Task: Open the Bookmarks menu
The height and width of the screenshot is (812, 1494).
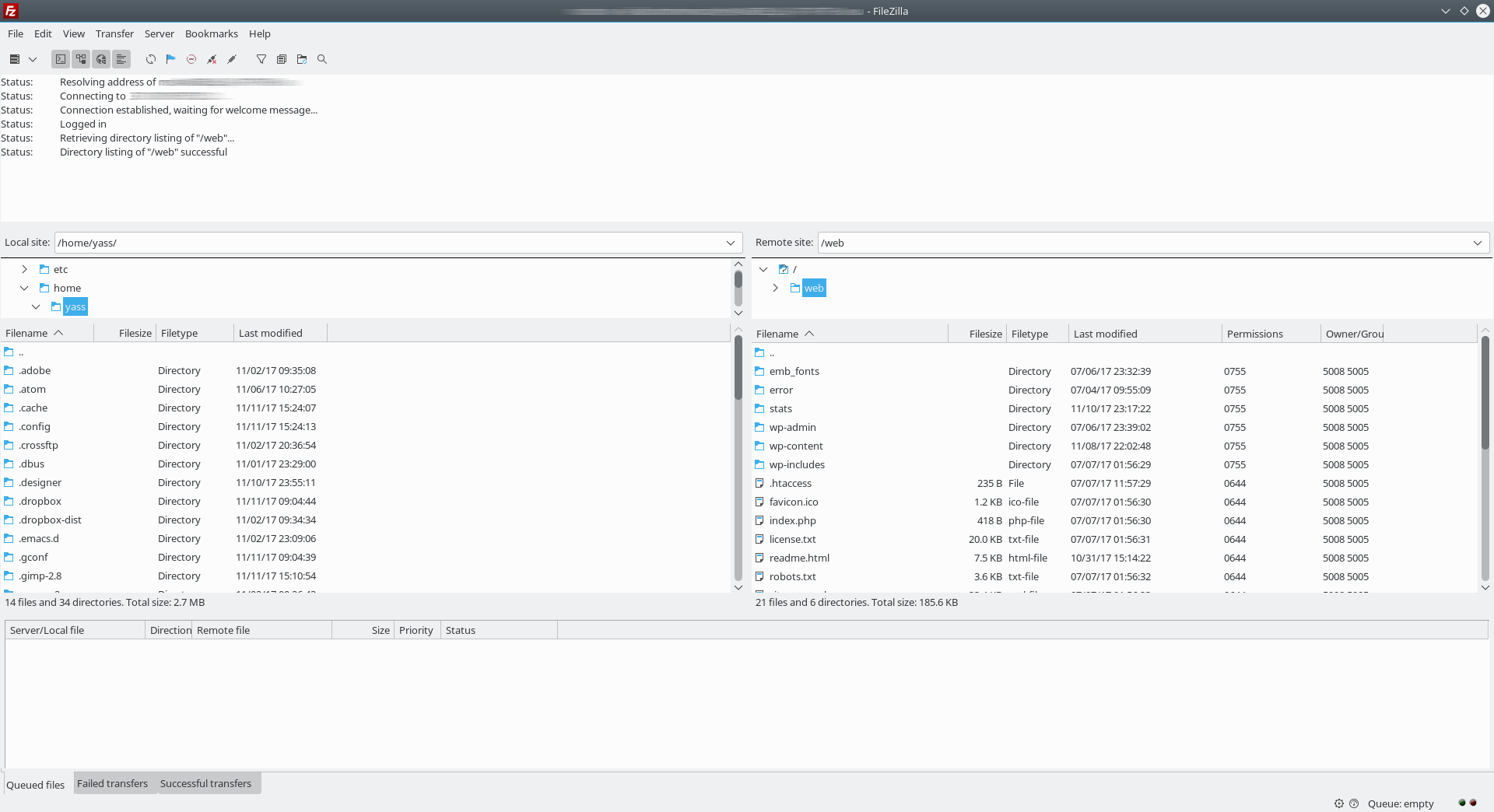Action: click(x=212, y=33)
